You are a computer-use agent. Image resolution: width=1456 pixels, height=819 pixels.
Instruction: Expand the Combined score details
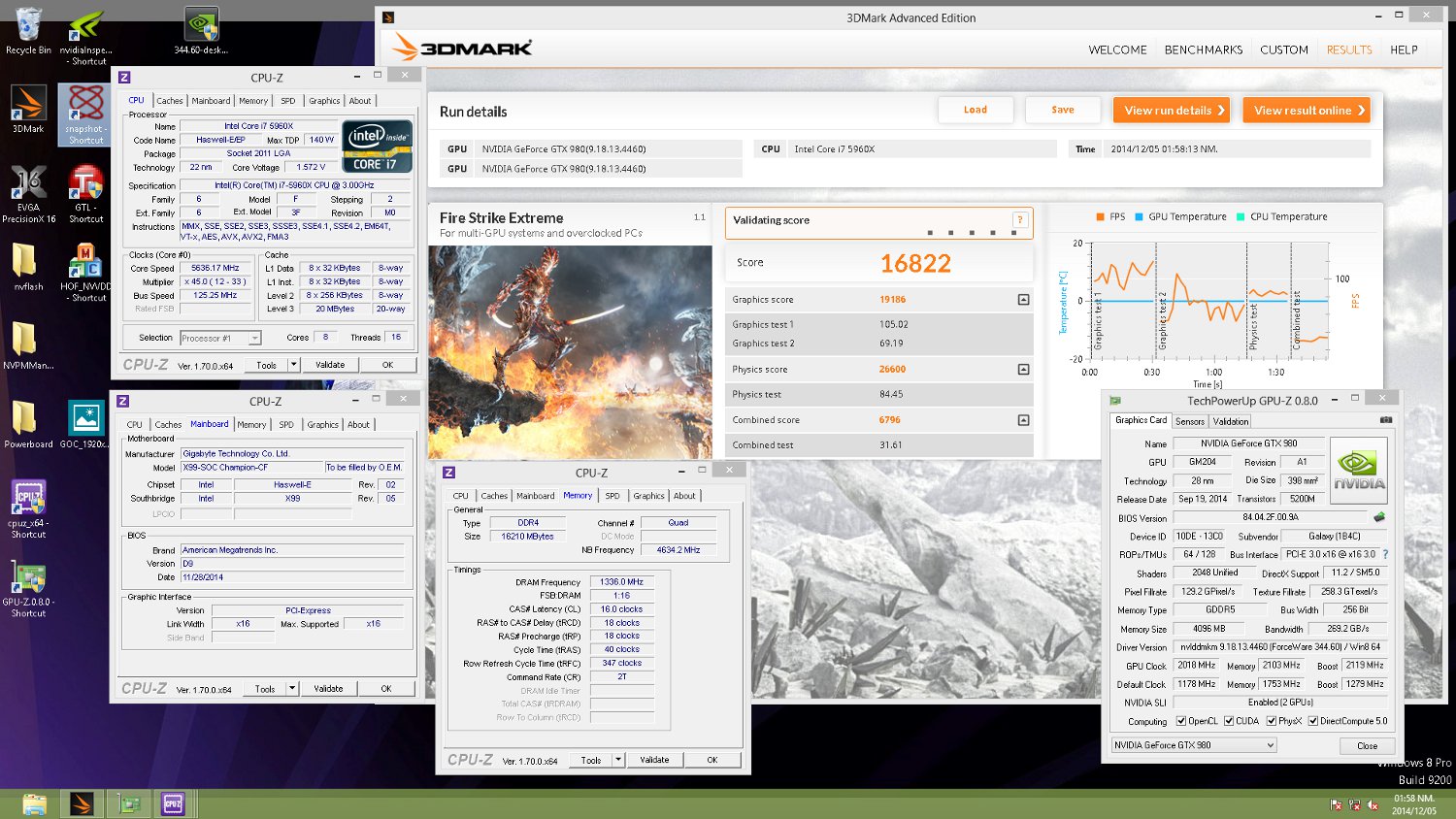pos(1023,420)
